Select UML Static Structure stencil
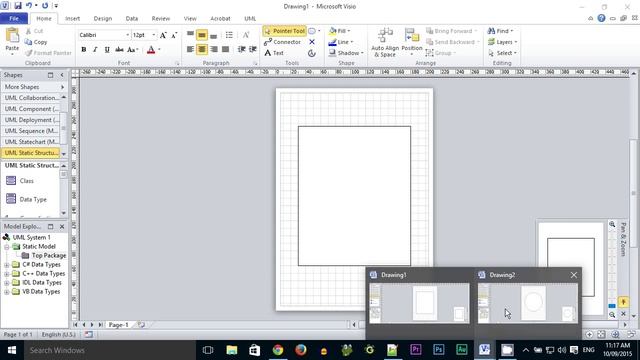Image resolution: width=640 pixels, height=360 pixels. 31,153
